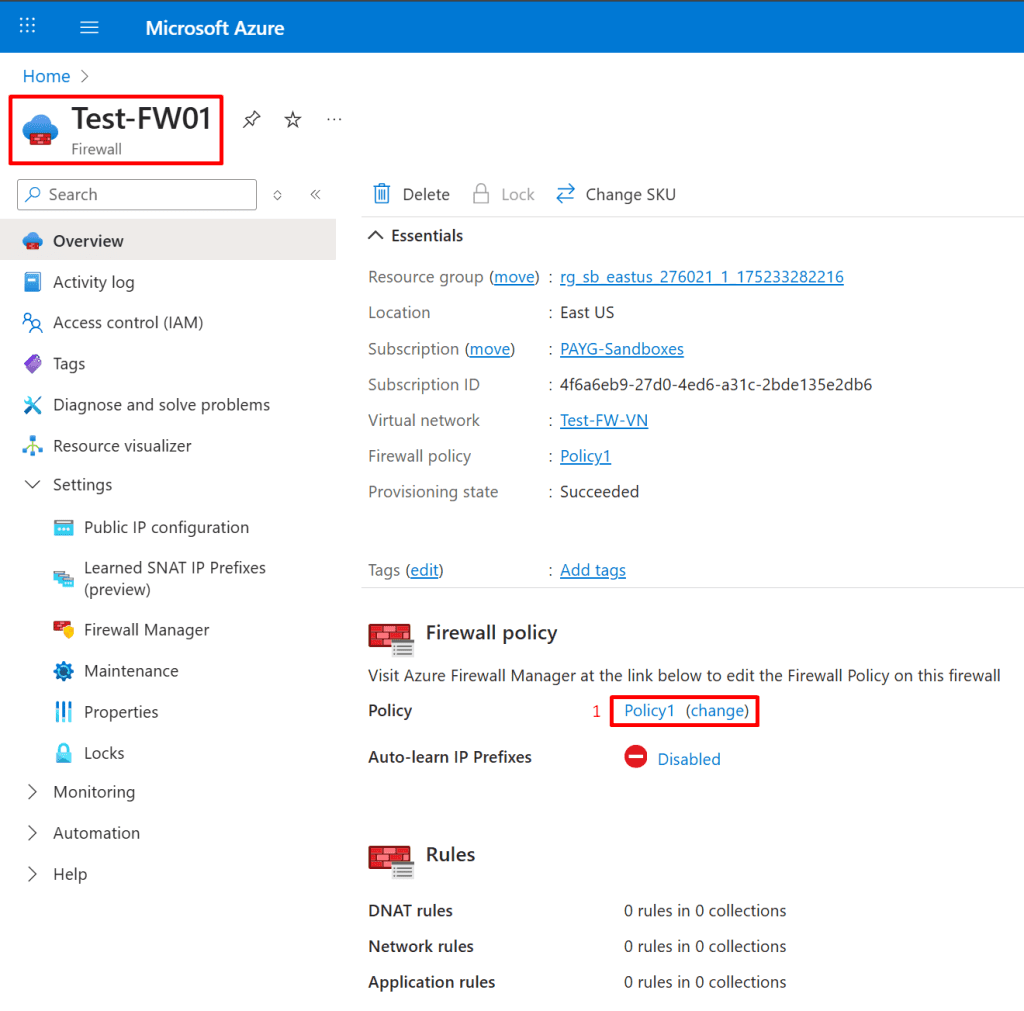Click the Add tags link
The width and height of the screenshot is (1024, 1011).
pyautogui.click(x=592, y=570)
